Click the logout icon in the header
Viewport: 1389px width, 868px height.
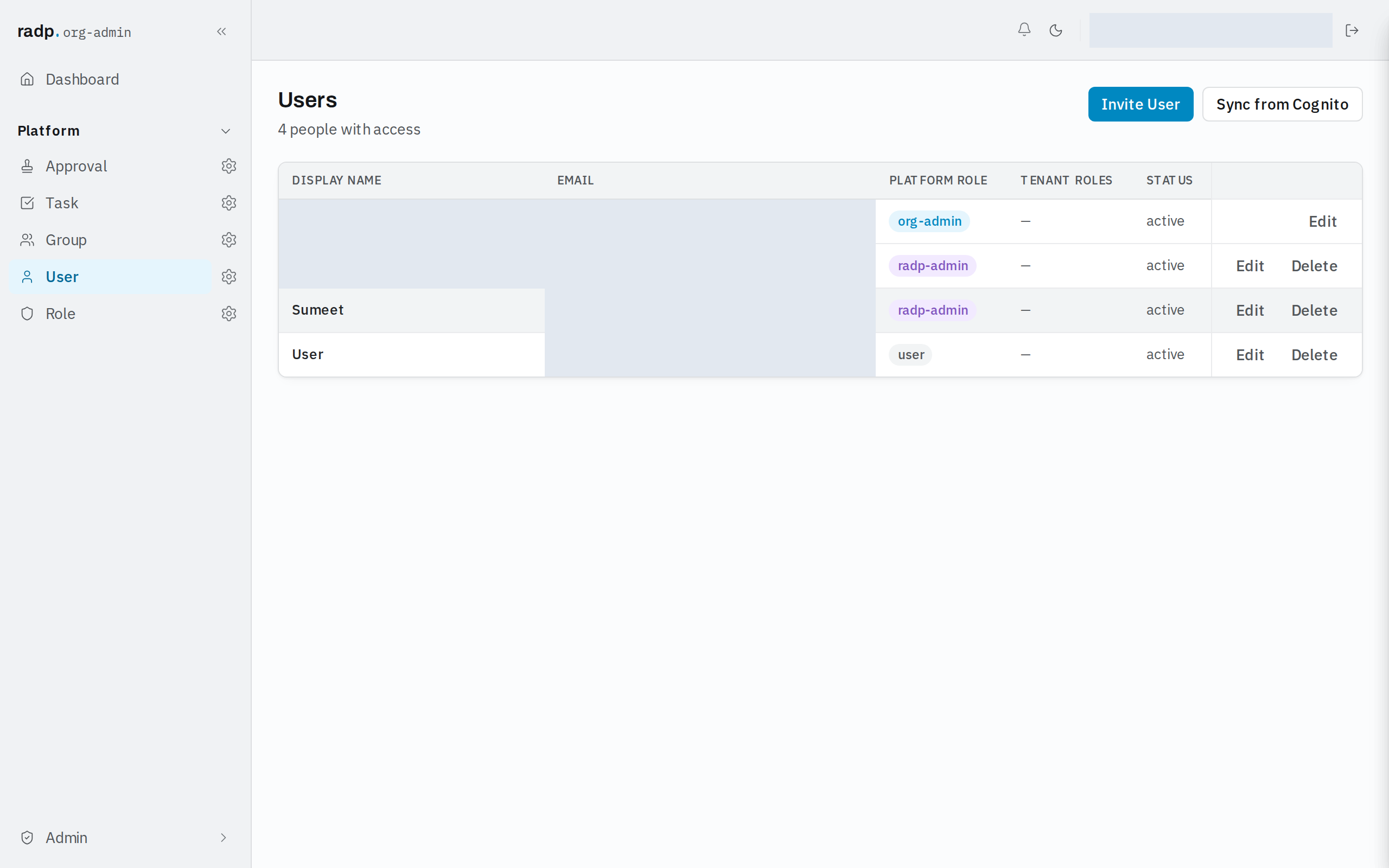(x=1352, y=30)
